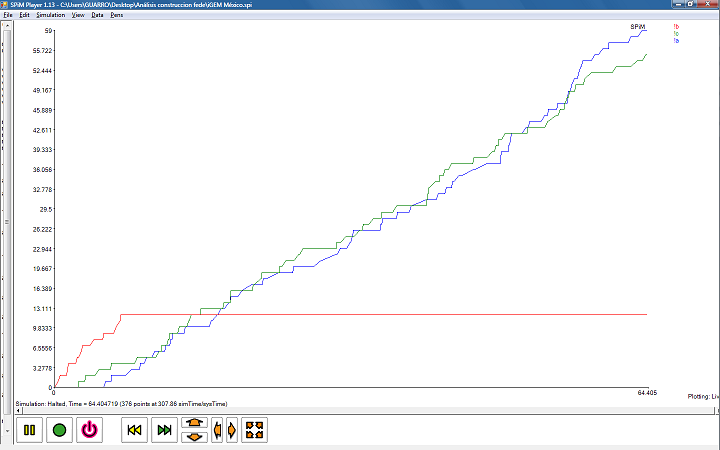Click the orange right horizontal arrow
720x450 pixels.
(x=232, y=430)
